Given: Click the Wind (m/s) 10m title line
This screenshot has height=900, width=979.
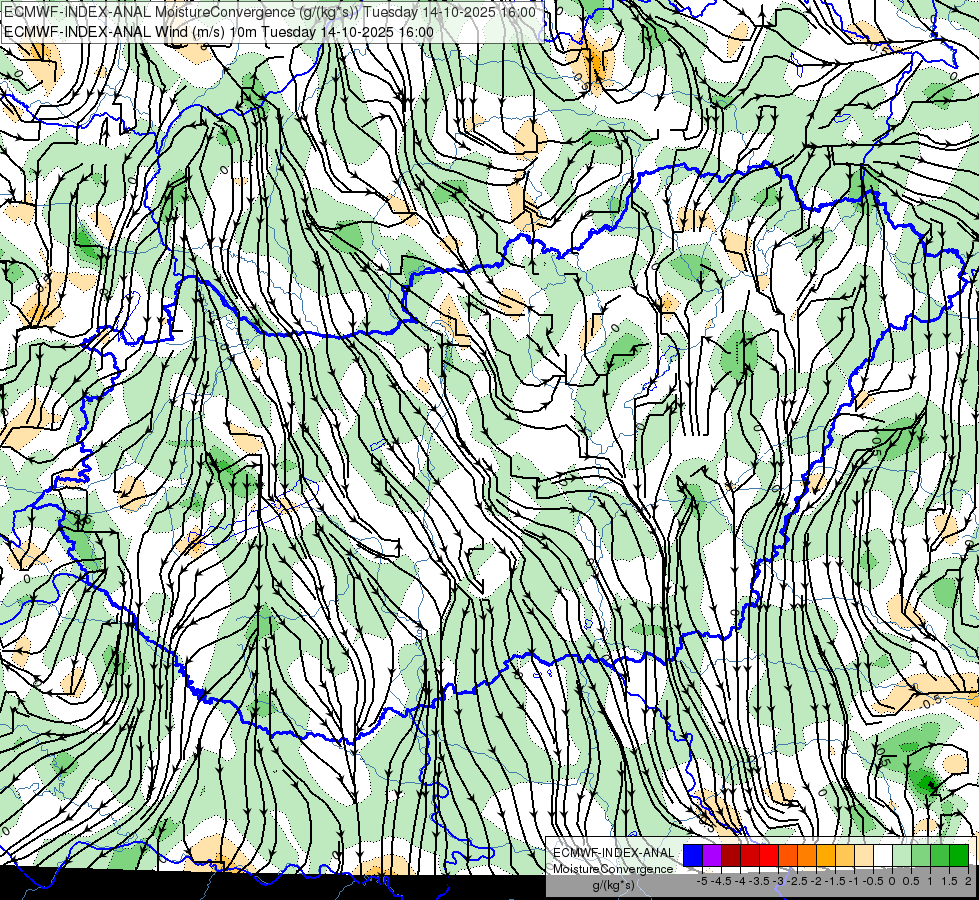Looking at the screenshot, I should tap(219, 32).
